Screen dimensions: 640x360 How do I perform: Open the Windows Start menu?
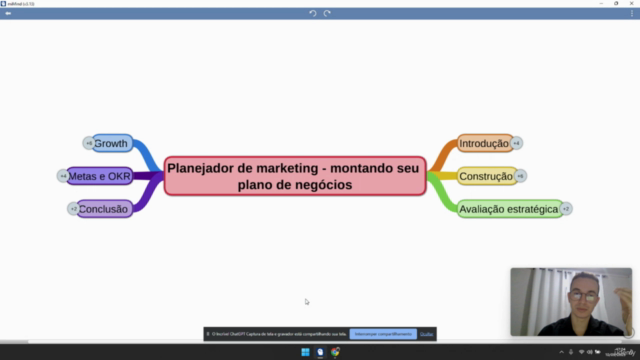[x=305, y=352]
